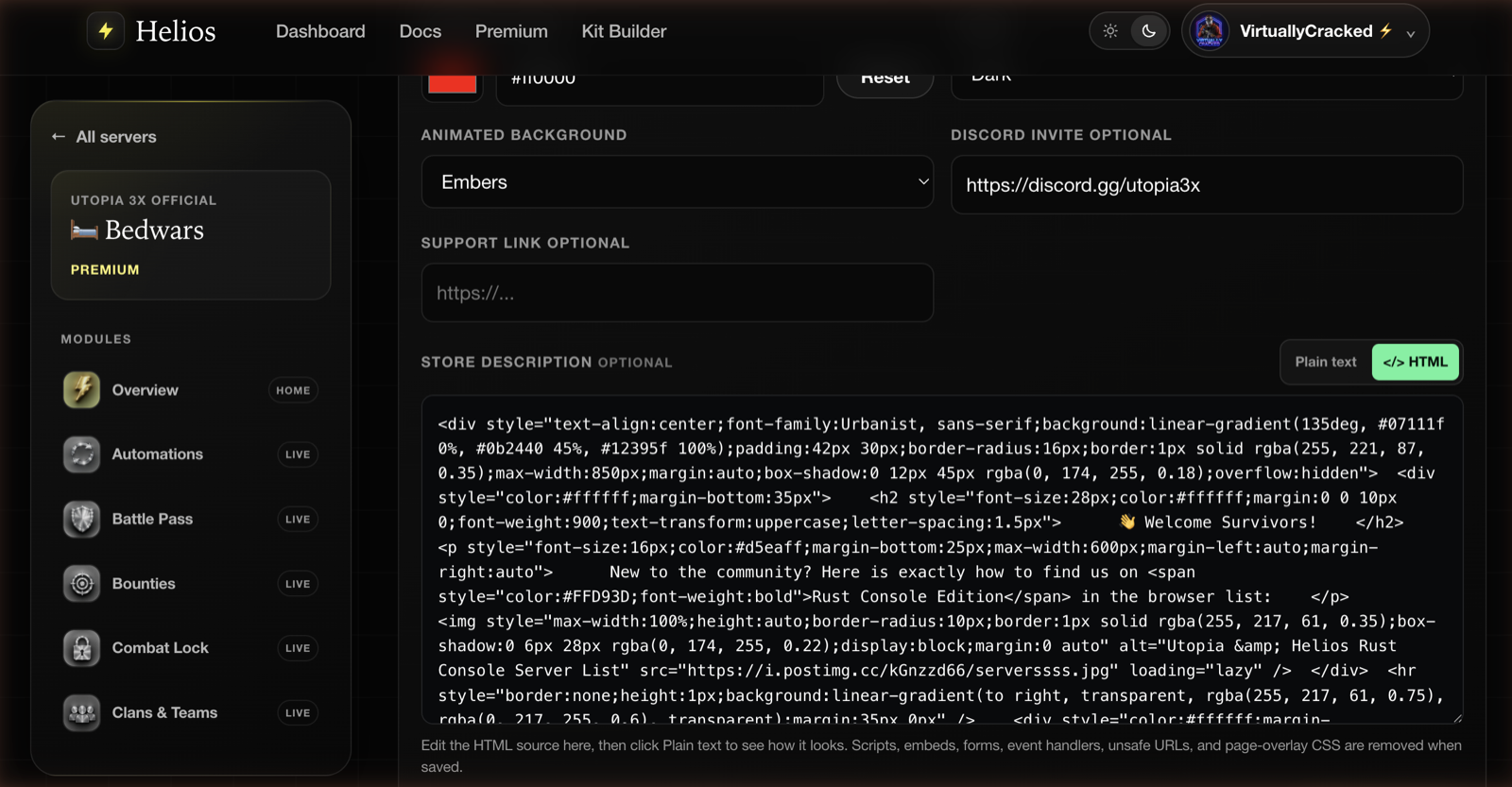Switch to light theme sun icon

[x=1110, y=31]
